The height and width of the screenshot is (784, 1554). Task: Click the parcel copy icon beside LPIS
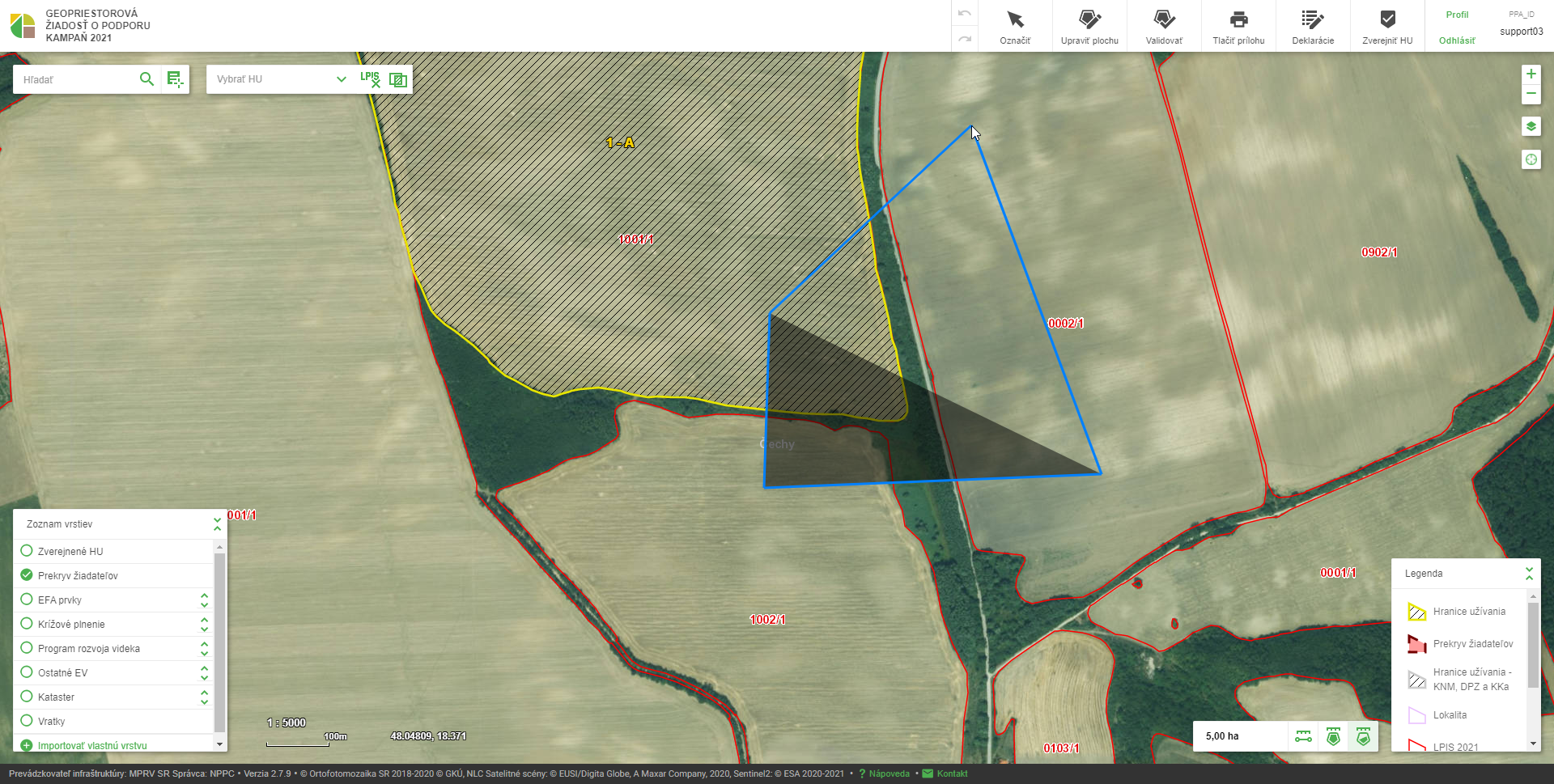click(397, 78)
